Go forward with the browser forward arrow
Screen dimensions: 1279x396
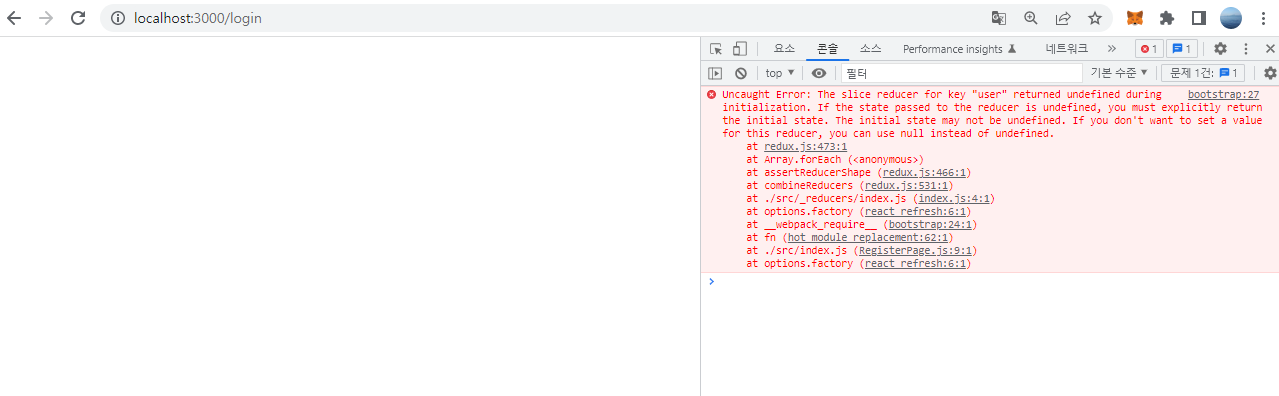pyautogui.click(x=45, y=18)
